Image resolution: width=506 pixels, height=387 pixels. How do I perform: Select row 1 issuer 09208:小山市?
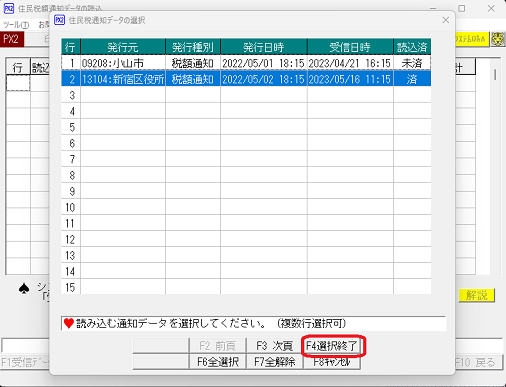tap(123, 63)
